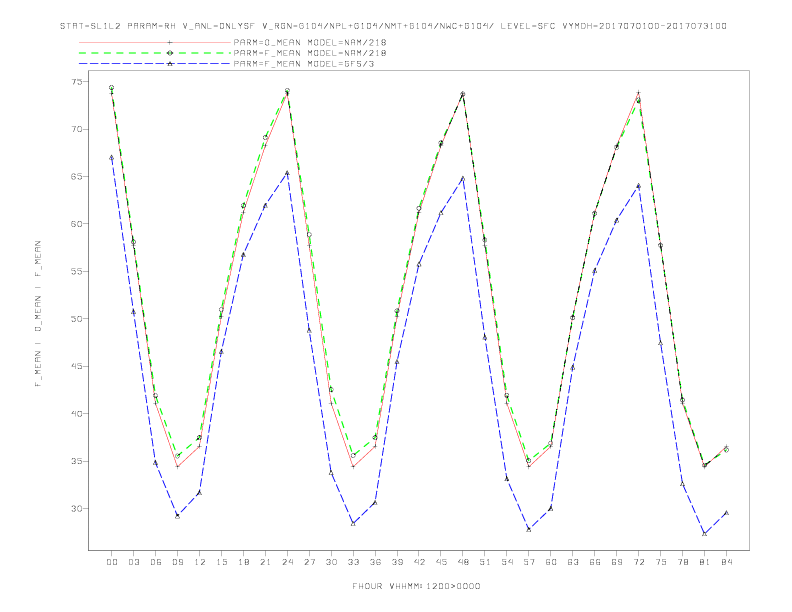Viewport: 792px width, 612px height.
Task: Click the y-axis tick label 60
Action: 76,224
